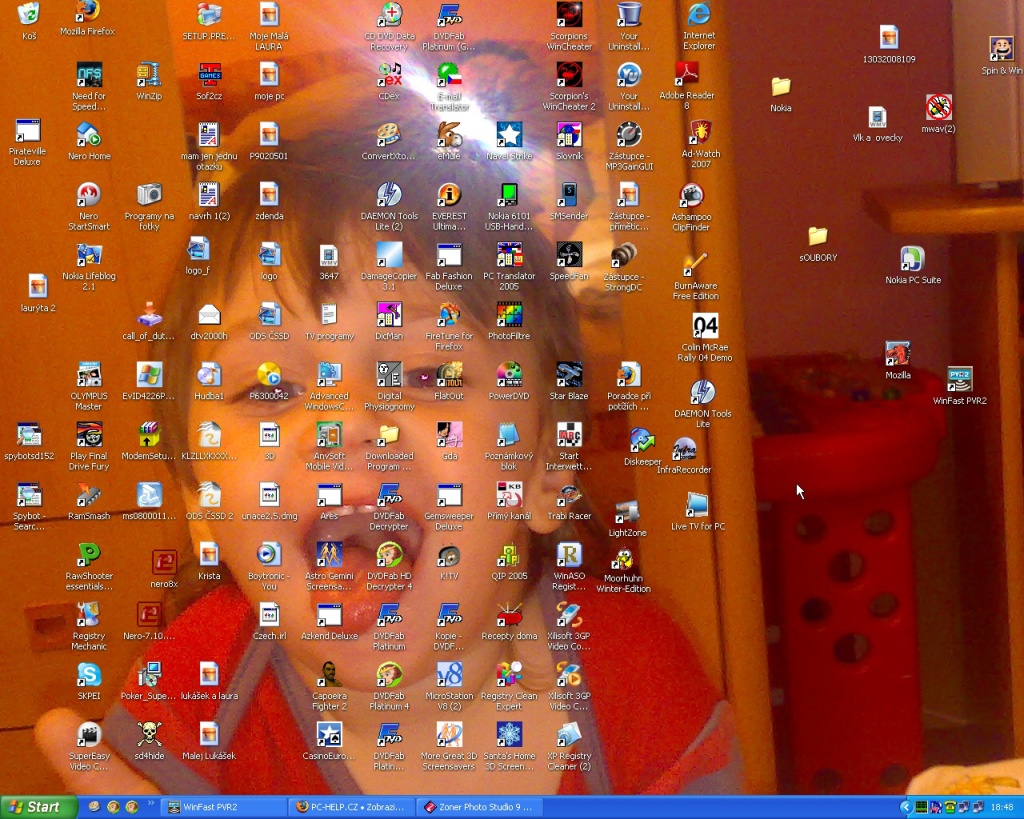1024x819 pixels.
Task: Open Vlk a ovecky video file
Action: (x=878, y=124)
